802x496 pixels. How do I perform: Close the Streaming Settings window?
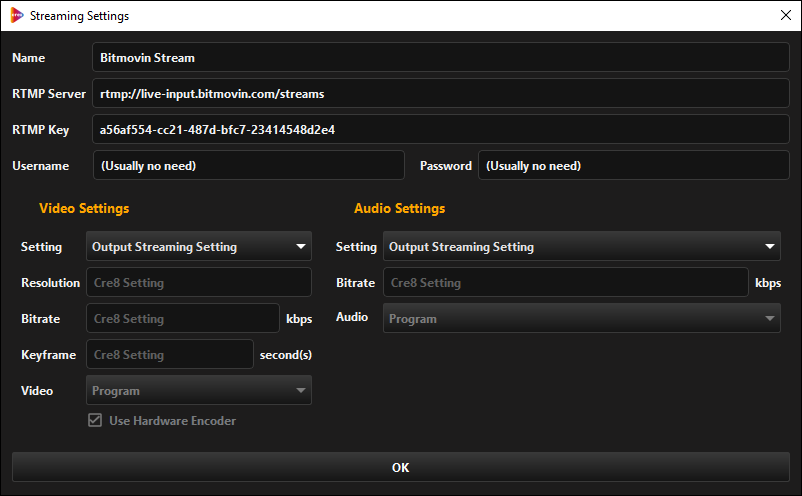(786, 15)
